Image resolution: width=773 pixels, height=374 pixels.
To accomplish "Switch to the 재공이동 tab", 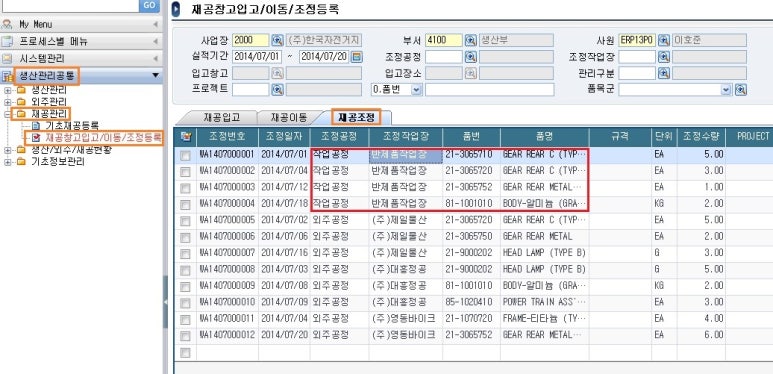I will coord(288,118).
